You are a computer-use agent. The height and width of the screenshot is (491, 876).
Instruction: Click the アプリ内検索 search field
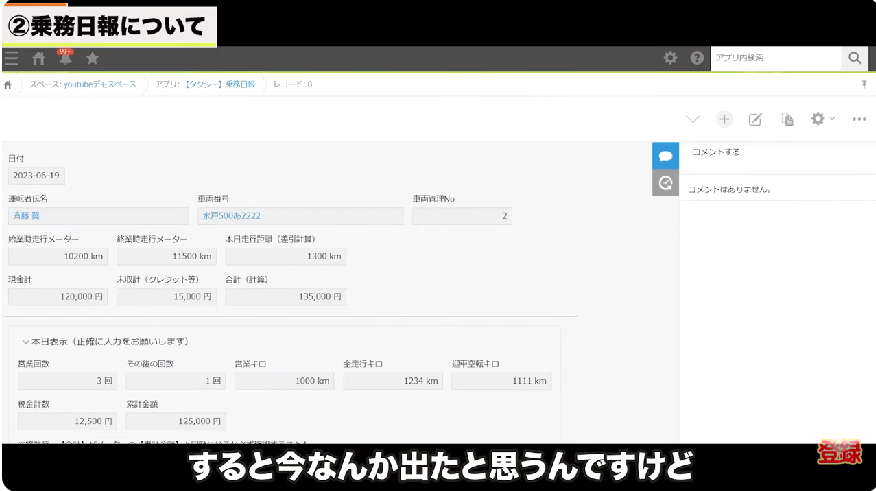pyautogui.click(x=775, y=59)
